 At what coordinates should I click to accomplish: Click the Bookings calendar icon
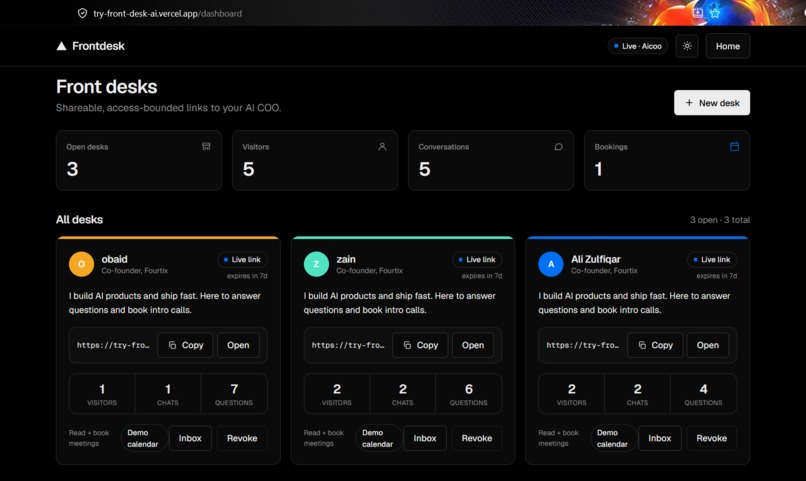[735, 146]
